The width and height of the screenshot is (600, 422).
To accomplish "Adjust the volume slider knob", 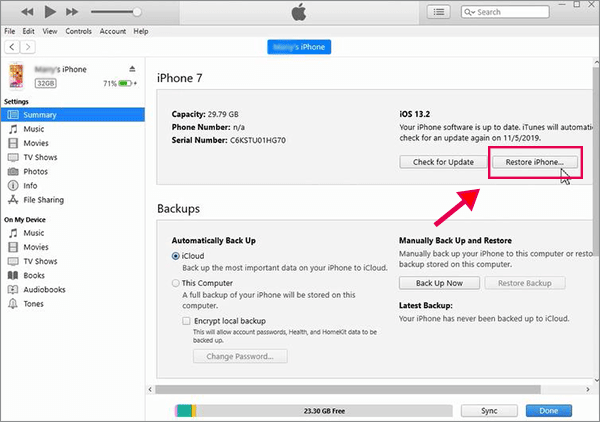I will pos(137,12).
